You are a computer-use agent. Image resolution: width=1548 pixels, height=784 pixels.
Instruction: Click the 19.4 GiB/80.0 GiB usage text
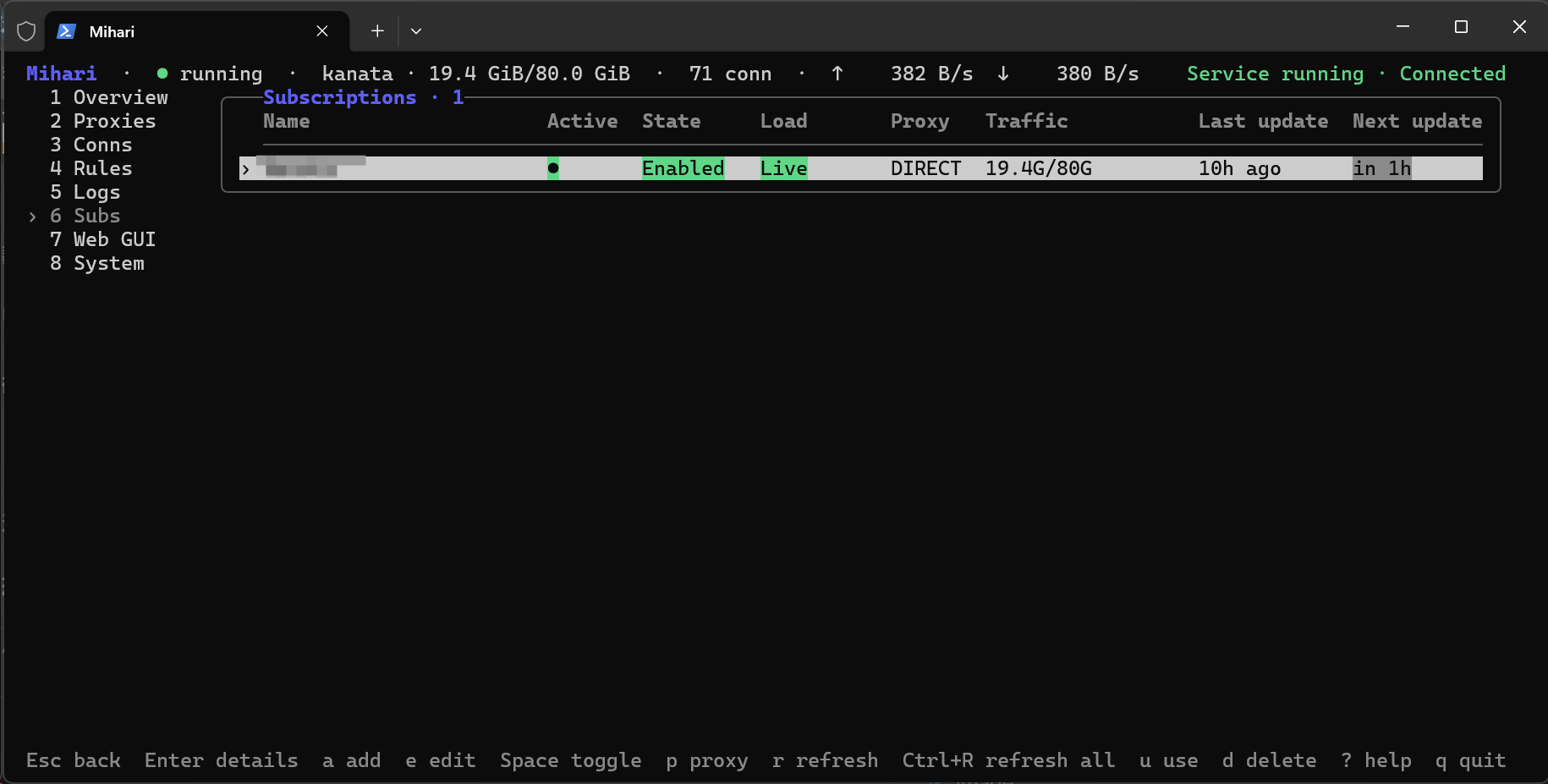530,74
